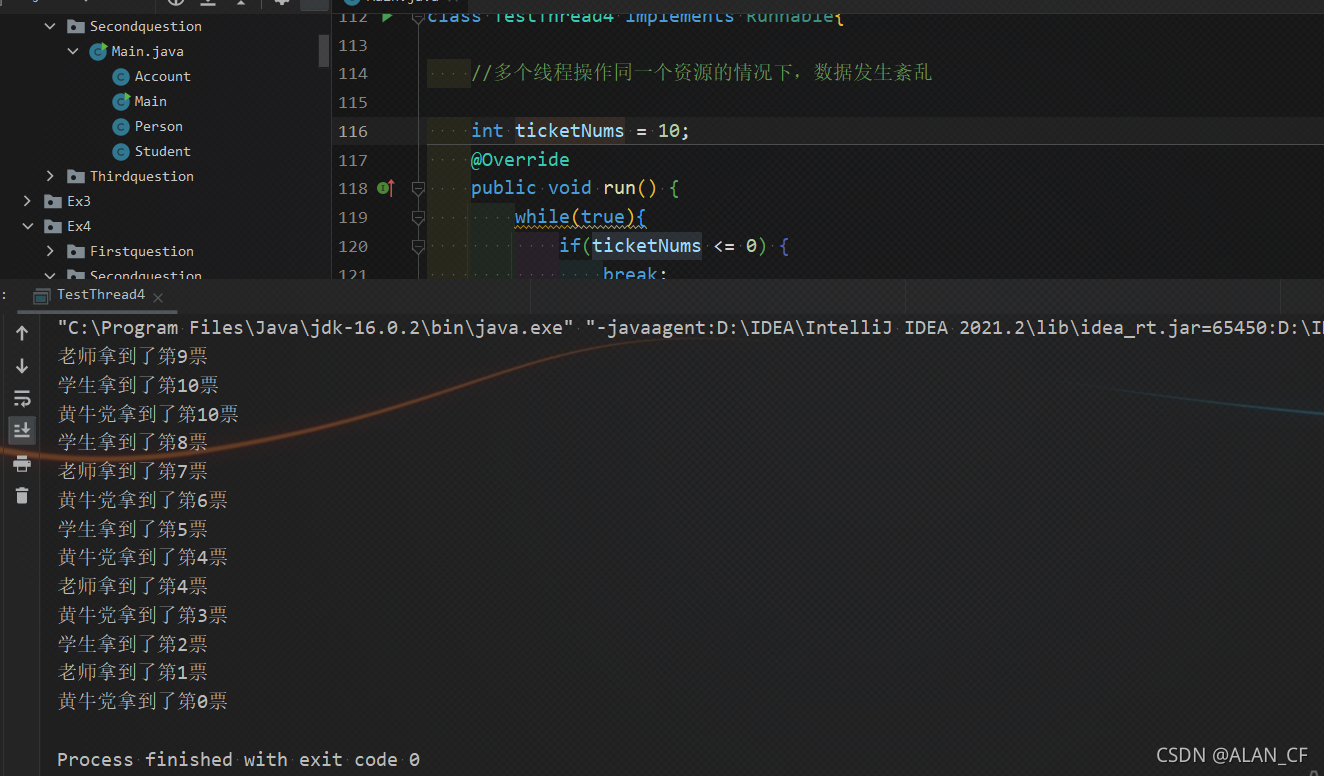The width and height of the screenshot is (1324, 776).
Task: Collapse code fold marker at line 112
Action: 418,16
